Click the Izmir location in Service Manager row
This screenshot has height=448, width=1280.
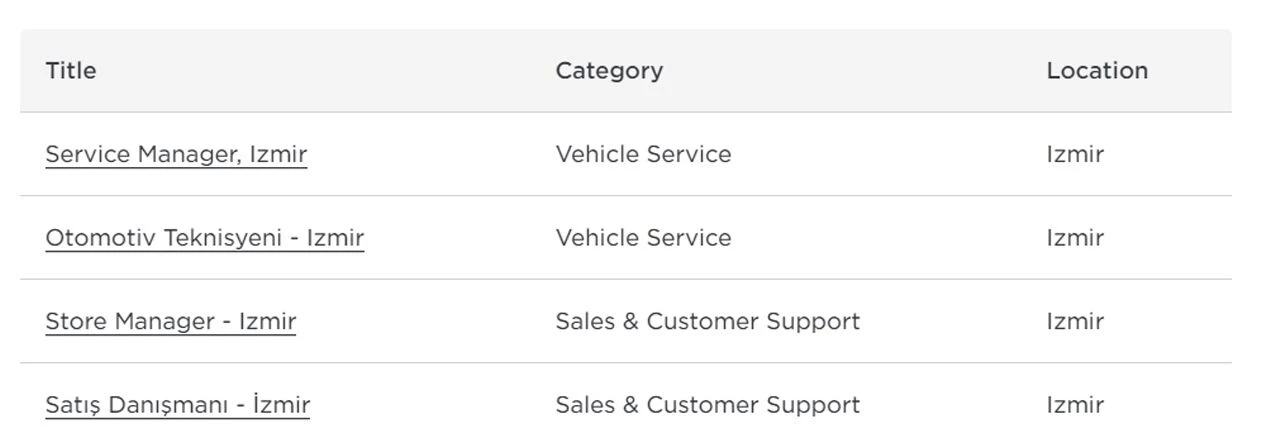[1075, 154]
